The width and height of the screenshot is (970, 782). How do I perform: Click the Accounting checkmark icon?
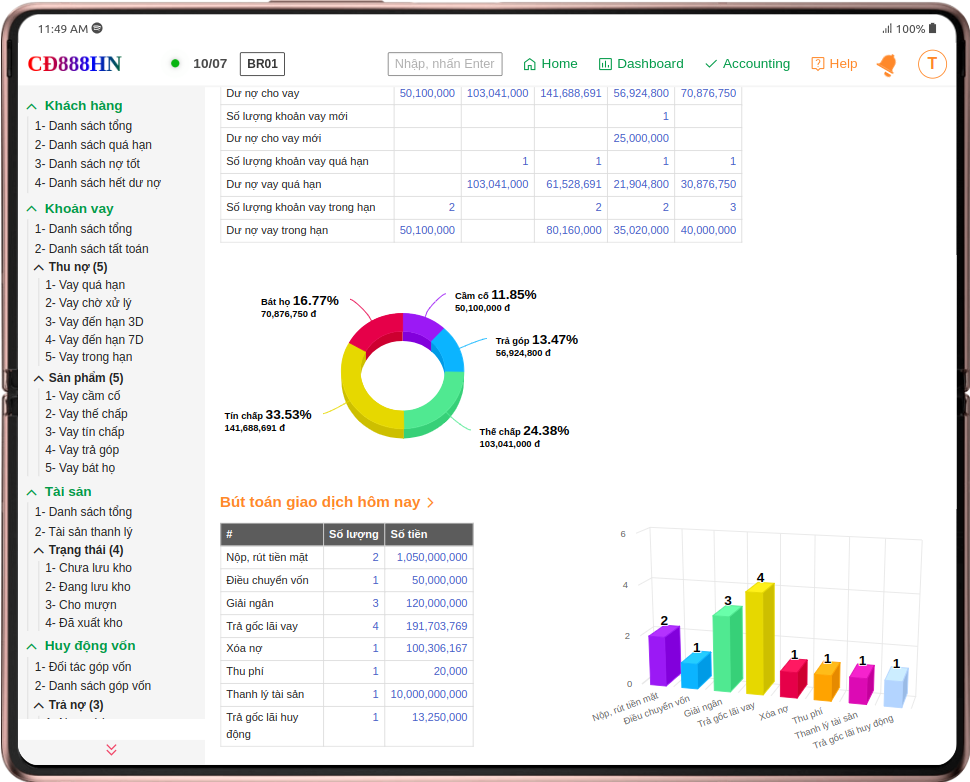[711, 64]
